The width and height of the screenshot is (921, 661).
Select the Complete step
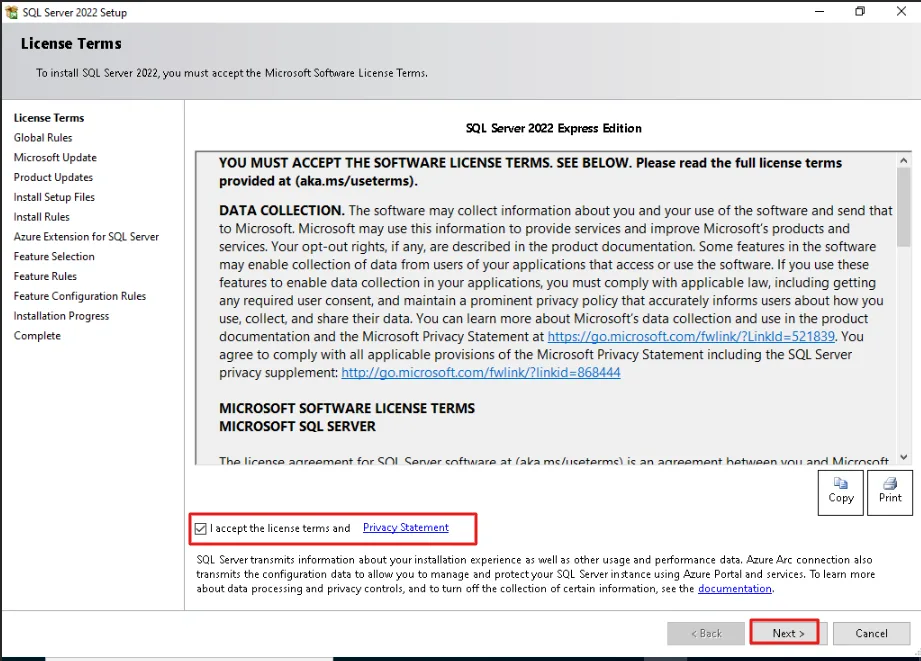click(x=37, y=335)
